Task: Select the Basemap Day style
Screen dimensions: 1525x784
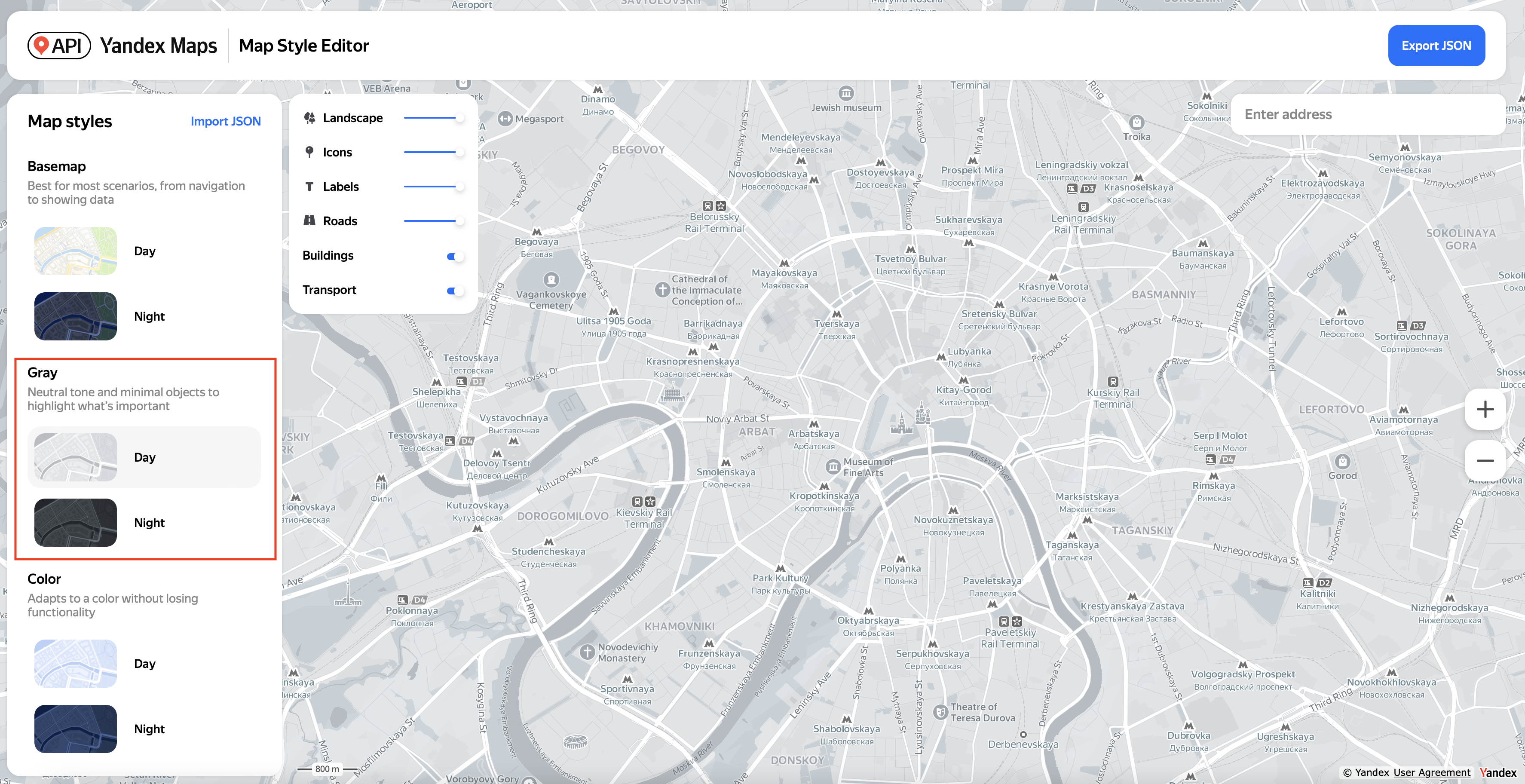Action: click(x=144, y=251)
